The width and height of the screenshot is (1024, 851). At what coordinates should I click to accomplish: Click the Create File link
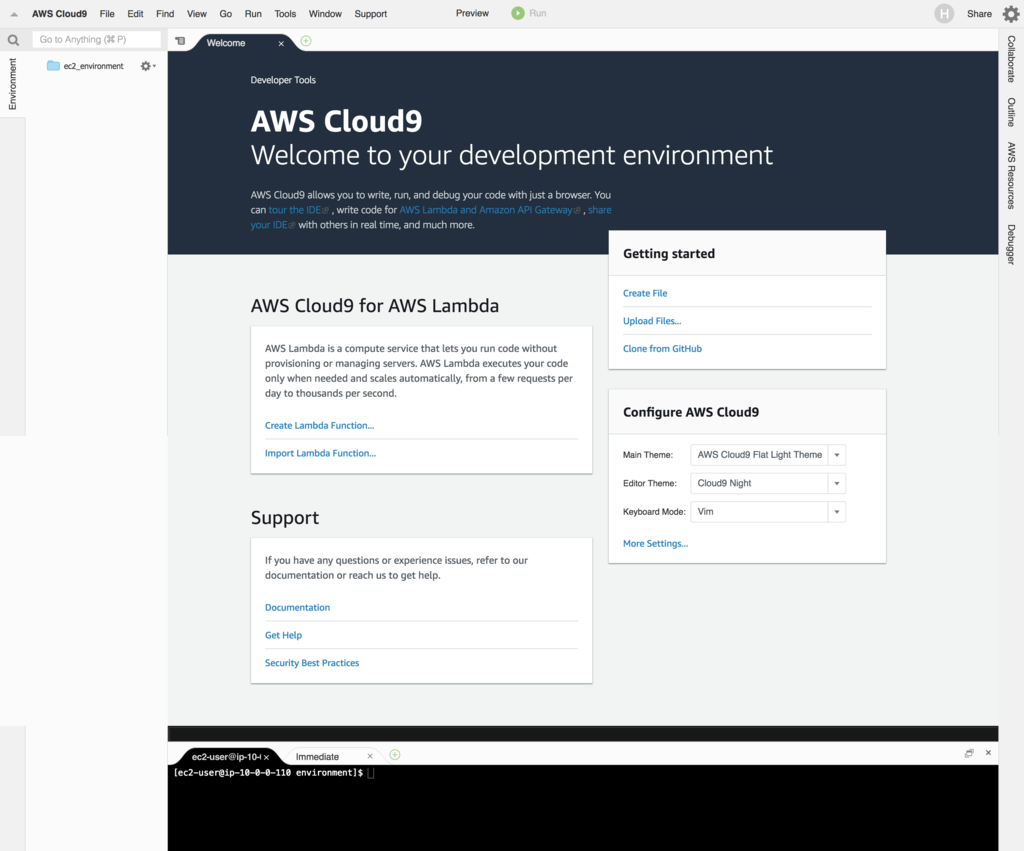click(645, 293)
